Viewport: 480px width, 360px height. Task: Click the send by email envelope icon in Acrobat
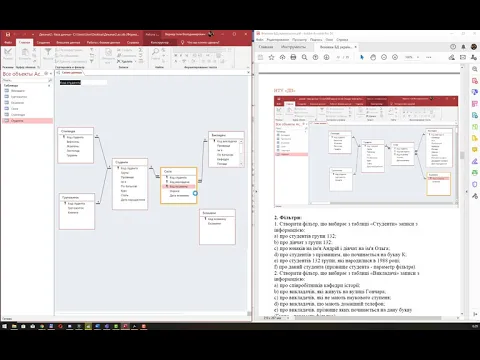(463, 57)
